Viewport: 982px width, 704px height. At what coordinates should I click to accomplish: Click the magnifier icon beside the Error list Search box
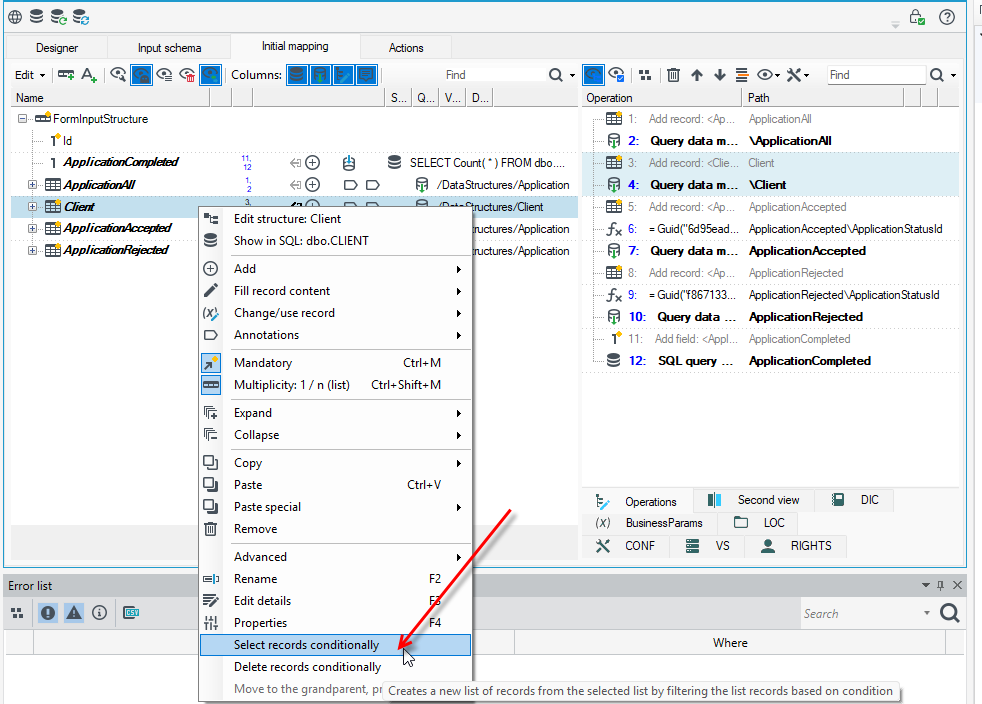coord(949,613)
